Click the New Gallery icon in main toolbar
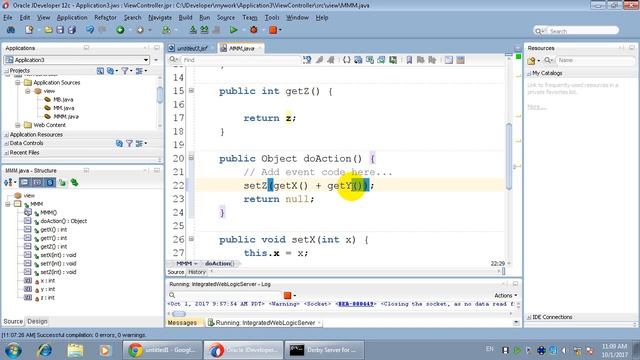Screen dimensions: 640x360 click(29, 30)
